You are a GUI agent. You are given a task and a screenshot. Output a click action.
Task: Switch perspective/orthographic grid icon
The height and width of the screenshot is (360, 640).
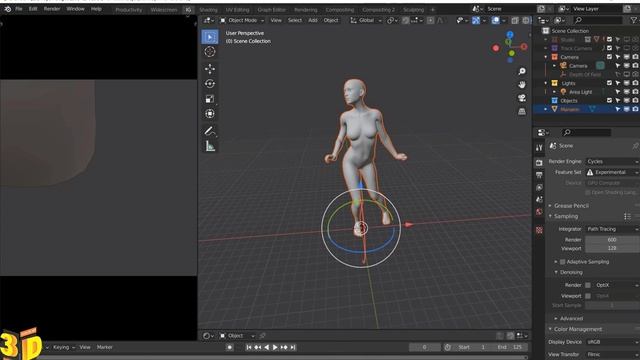coord(522,111)
